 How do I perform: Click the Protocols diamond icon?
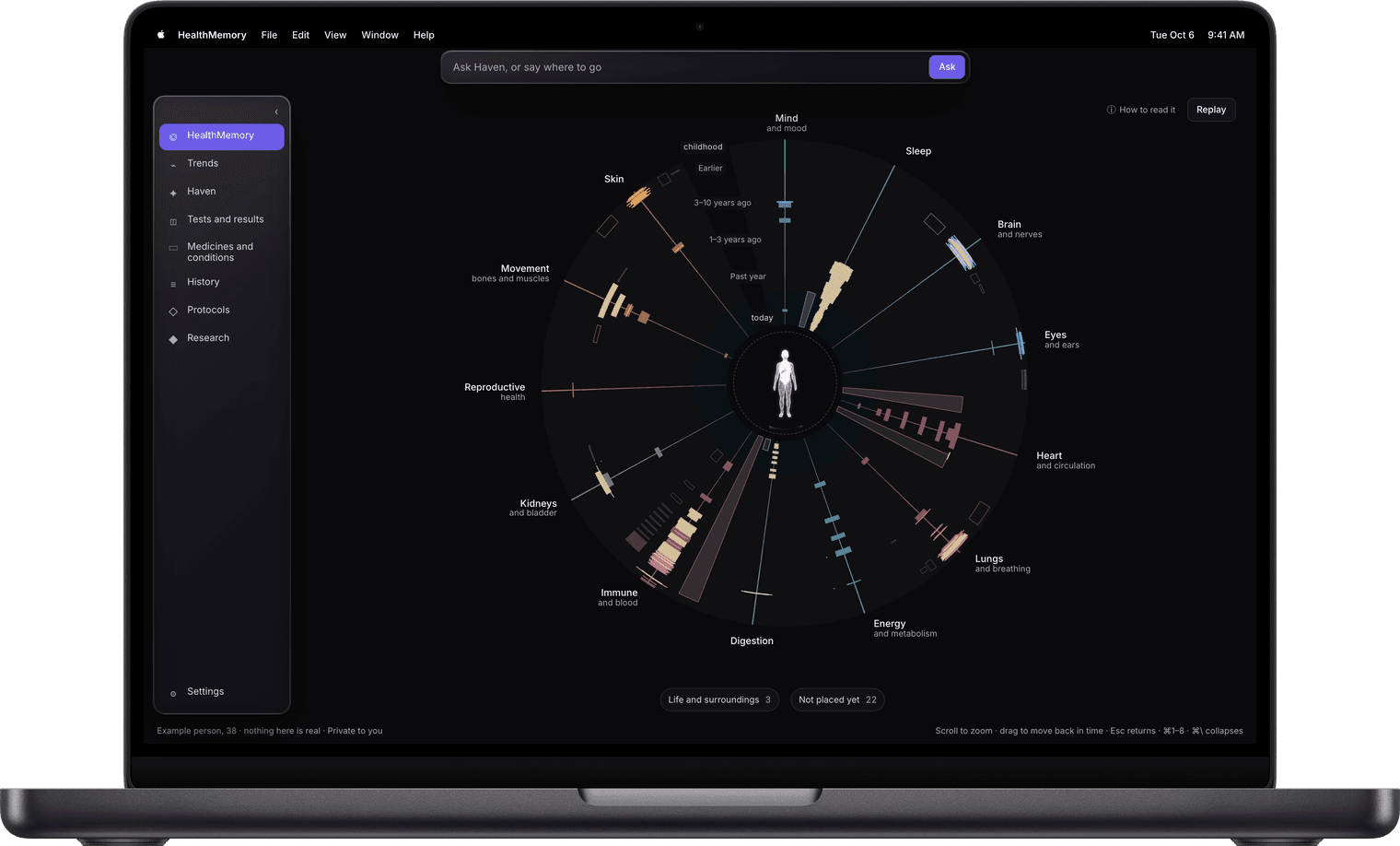coord(173,311)
